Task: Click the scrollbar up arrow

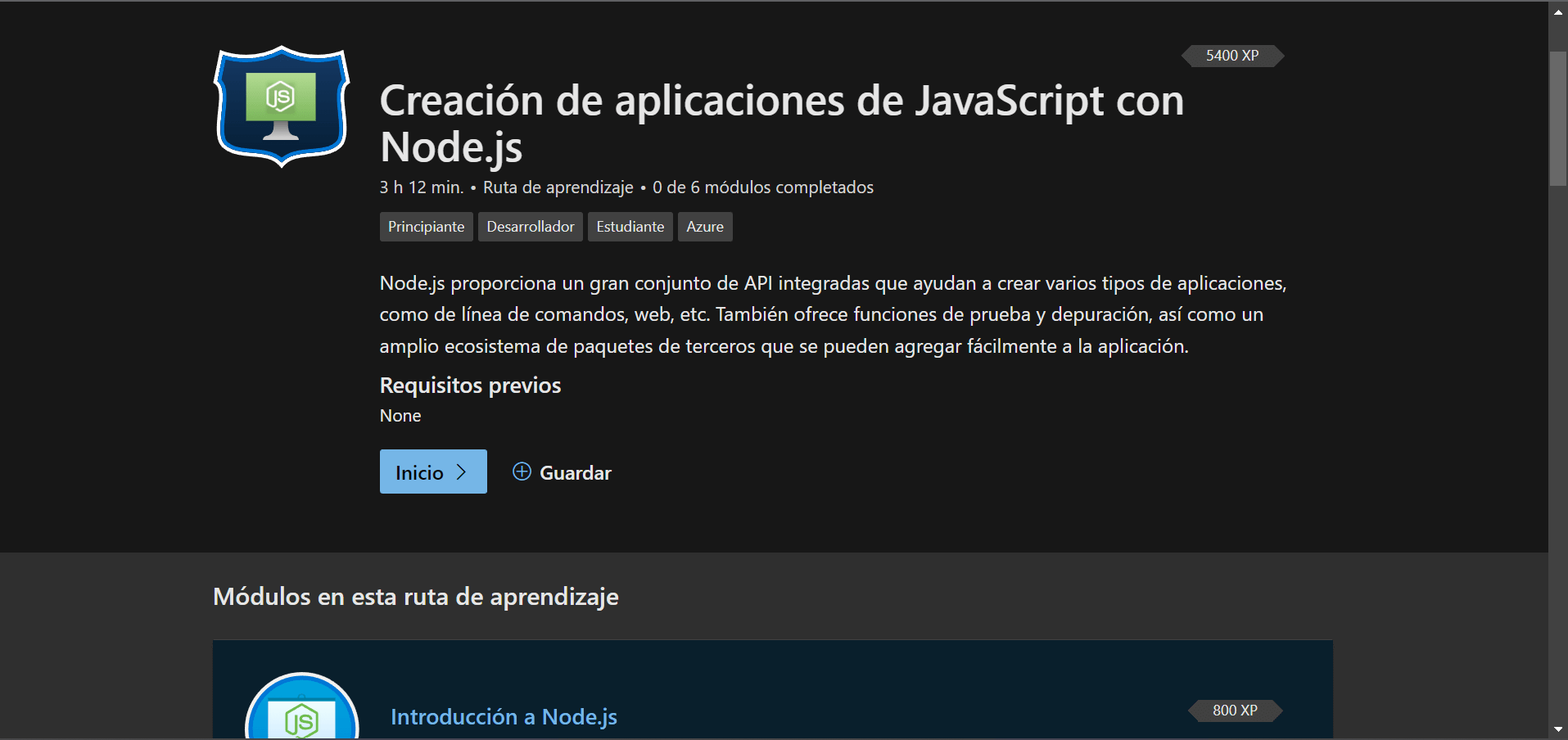Action: pyautogui.click(x=1558, y=12)
